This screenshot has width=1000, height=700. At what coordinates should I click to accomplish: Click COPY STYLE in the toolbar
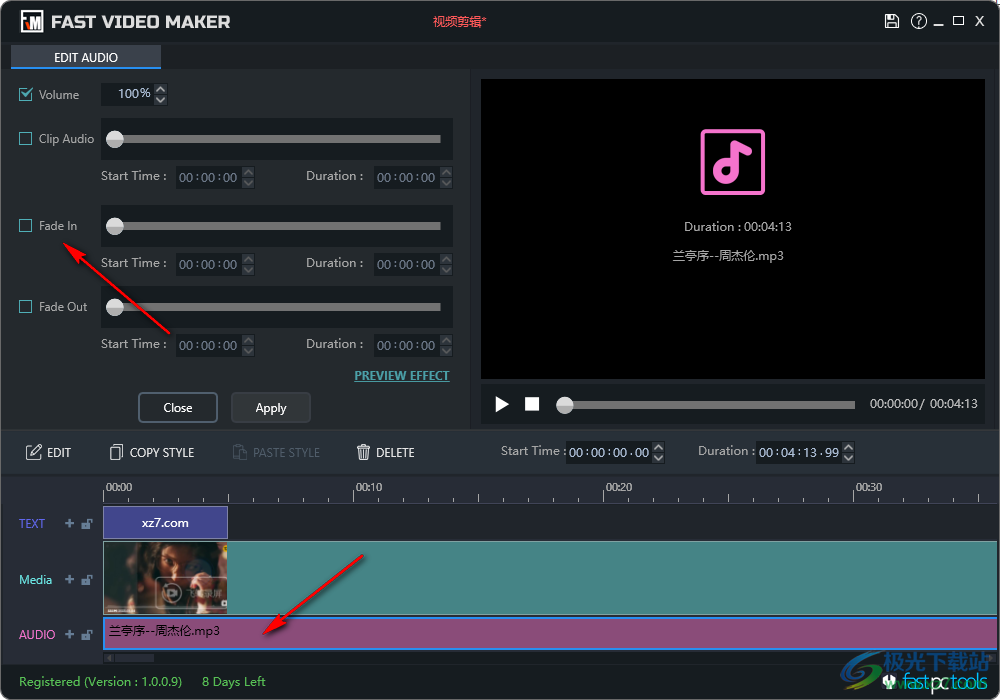152,453
